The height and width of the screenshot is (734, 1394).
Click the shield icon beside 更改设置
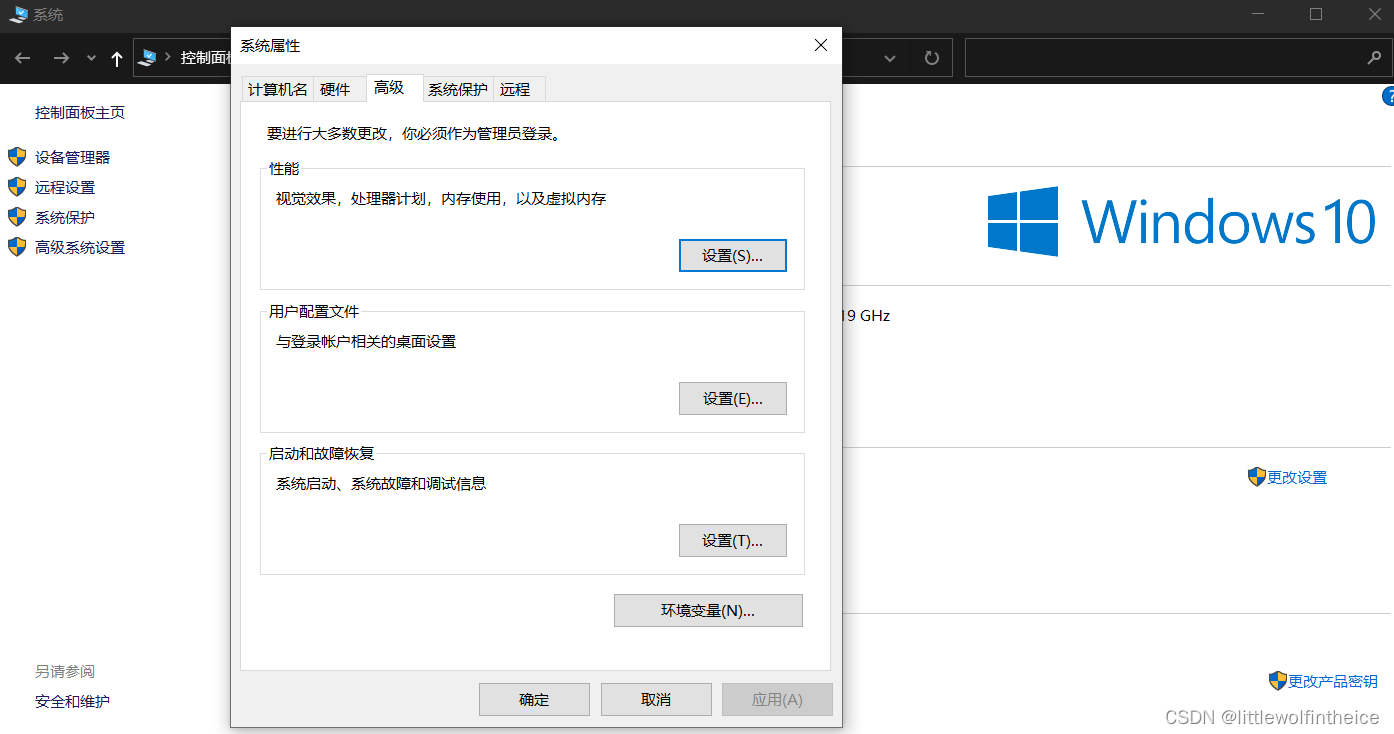click(1257, 477)
